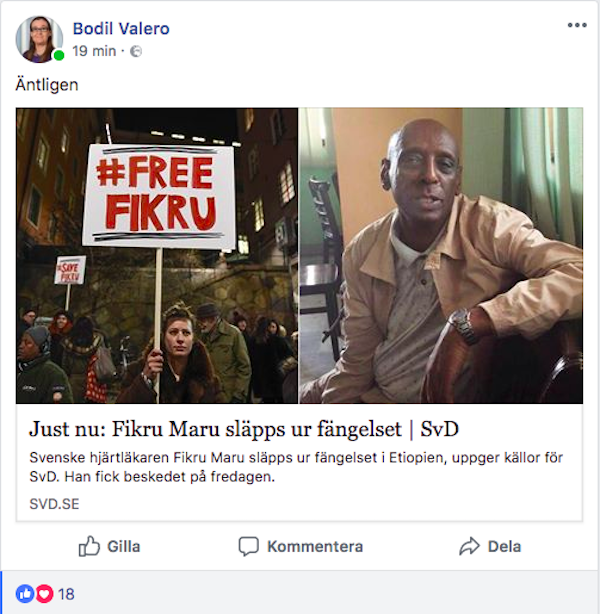Open Bodil Valero's profile name link
Screen dimensions: 600x614
(x=121, y=29)
